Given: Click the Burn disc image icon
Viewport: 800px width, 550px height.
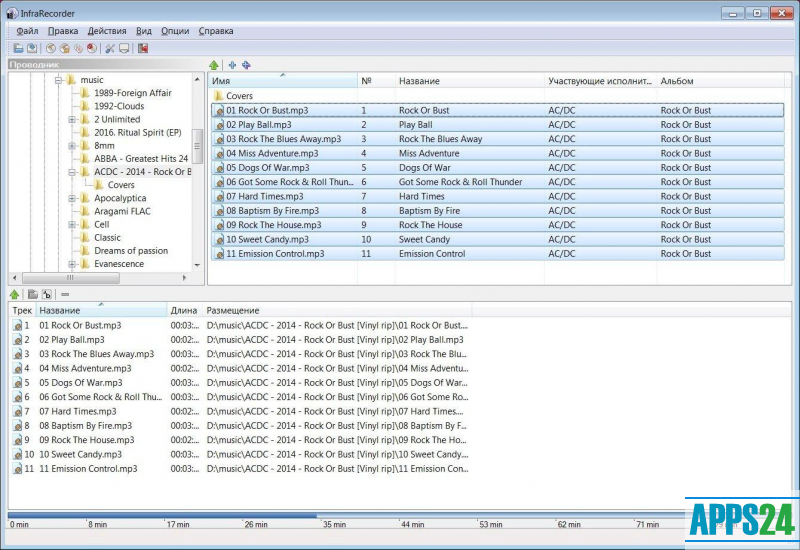Looking at the screenshot, I should pyautogui.click(x=65, y=48).
